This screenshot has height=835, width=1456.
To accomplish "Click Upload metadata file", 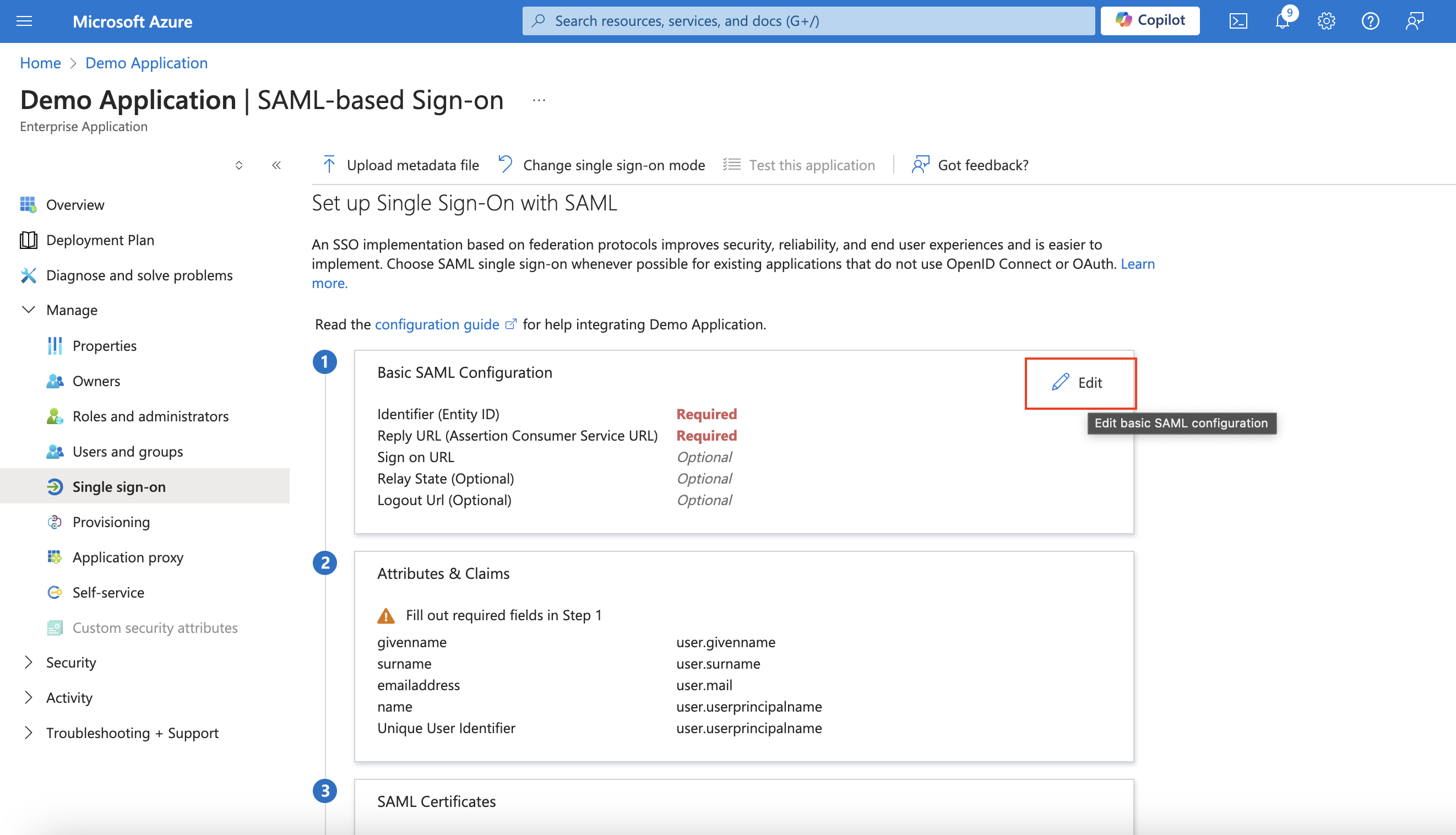I will coord(400,165).
